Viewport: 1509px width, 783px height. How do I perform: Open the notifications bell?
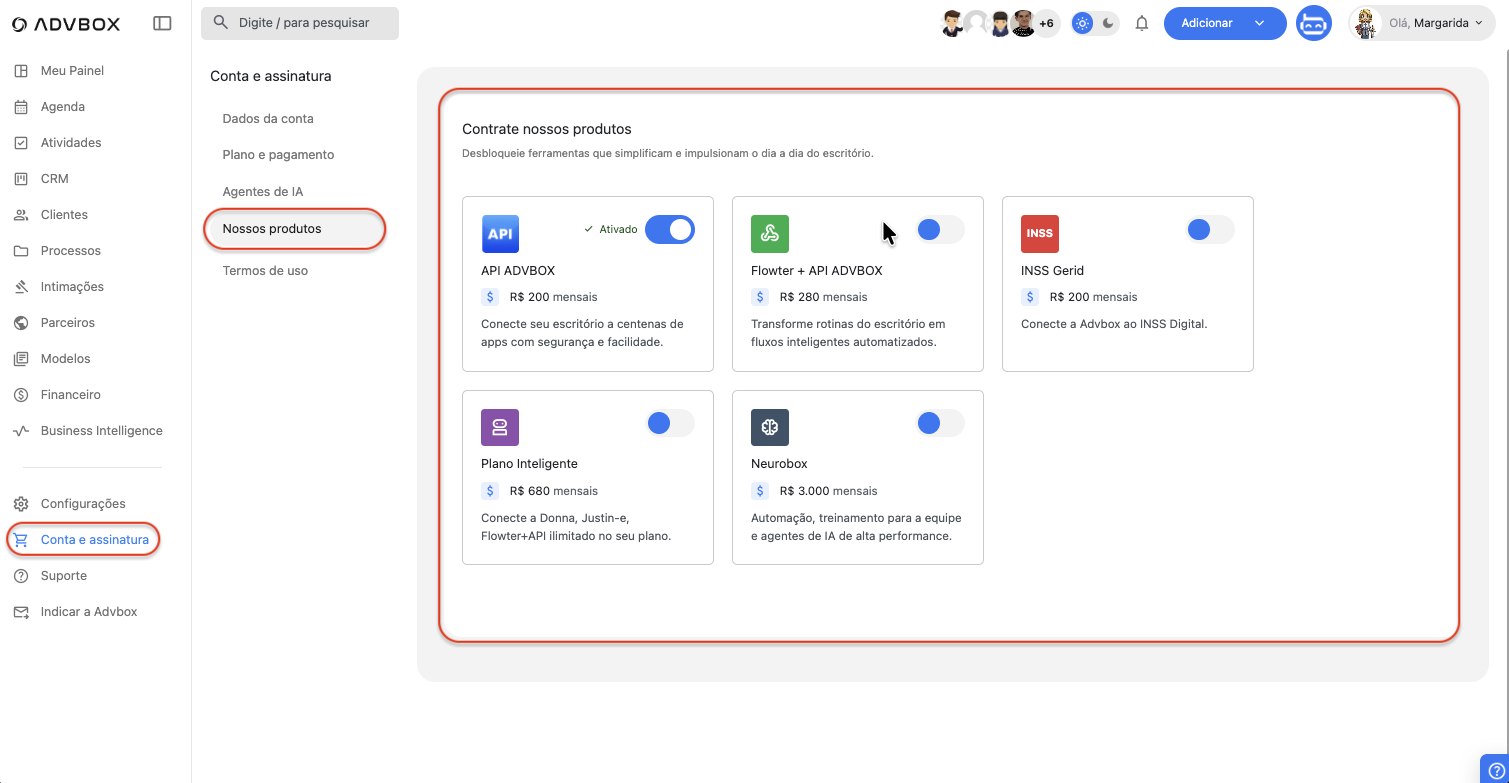point(1142,23)
